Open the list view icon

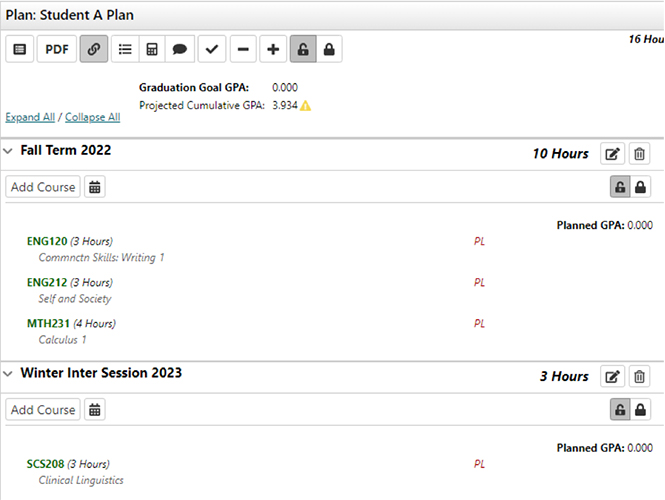click(x=125, y=49)
